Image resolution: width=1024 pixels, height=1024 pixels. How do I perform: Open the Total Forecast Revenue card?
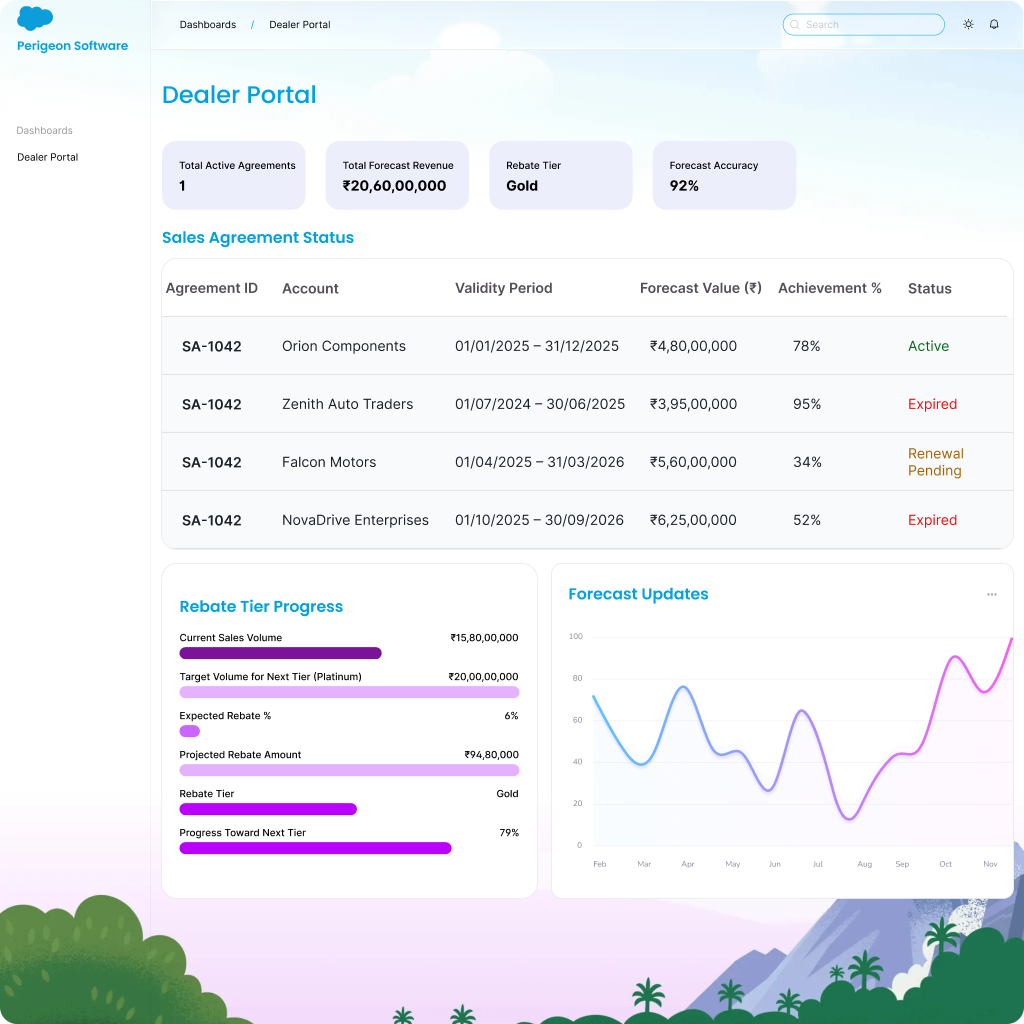397,175
